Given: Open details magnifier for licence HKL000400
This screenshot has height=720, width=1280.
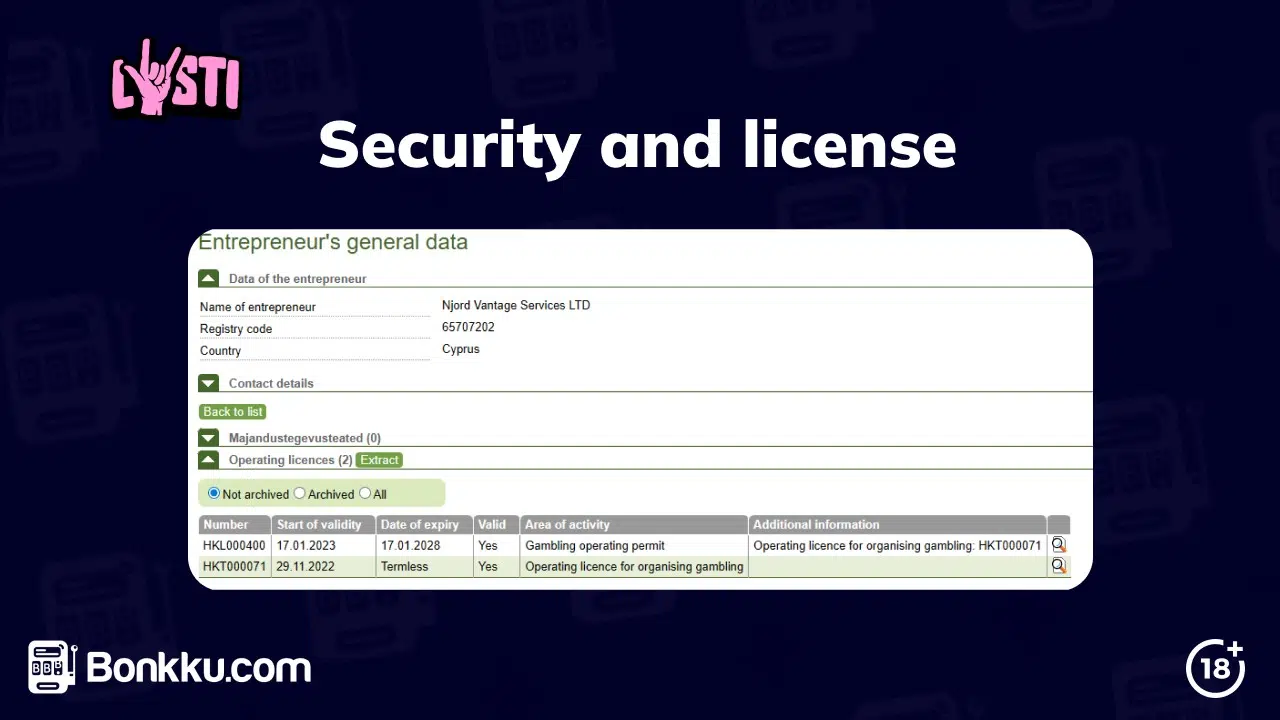Looking at the screenshot, I should coord(1058,545).
